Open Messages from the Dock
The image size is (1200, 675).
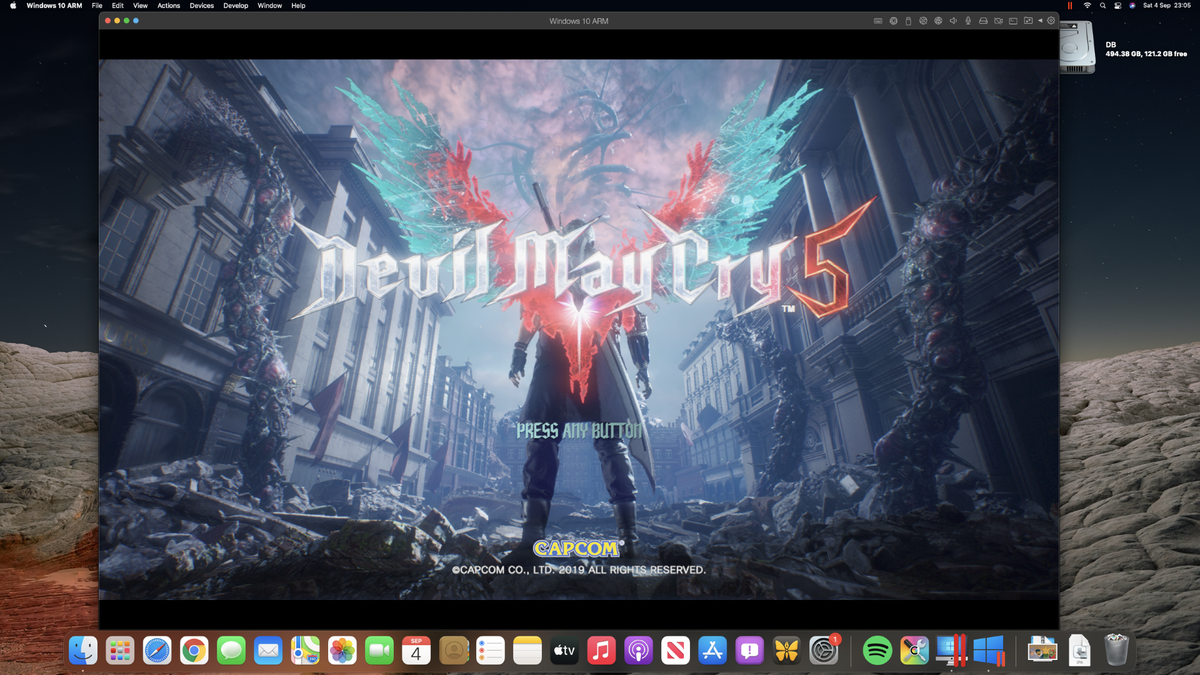click(x=231, y=651)
